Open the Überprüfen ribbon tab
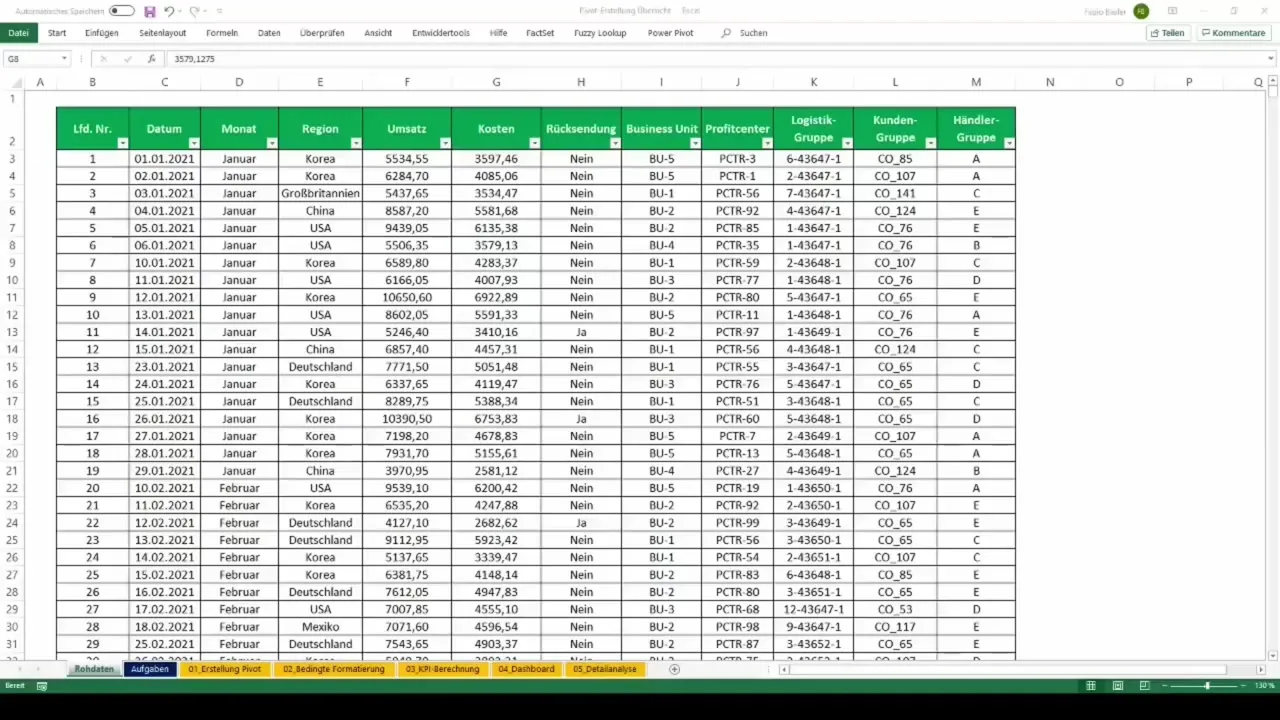The height and width of the screenshot is (720, 1280). [x=322, y=33]
